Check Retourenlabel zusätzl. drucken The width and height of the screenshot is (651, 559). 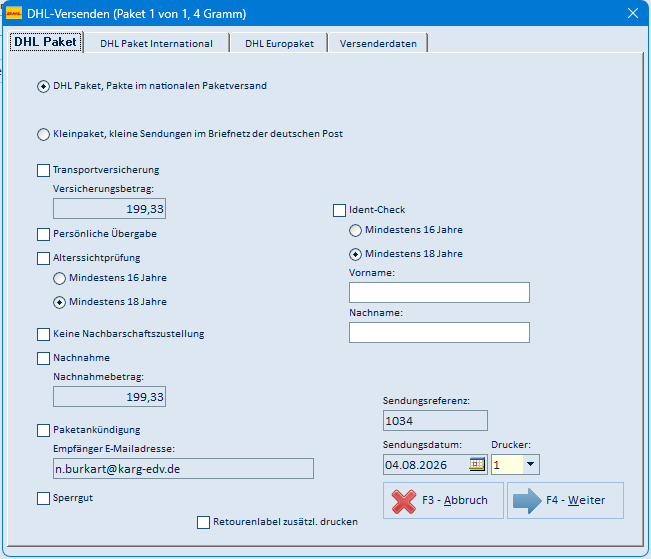pos(203,522)
